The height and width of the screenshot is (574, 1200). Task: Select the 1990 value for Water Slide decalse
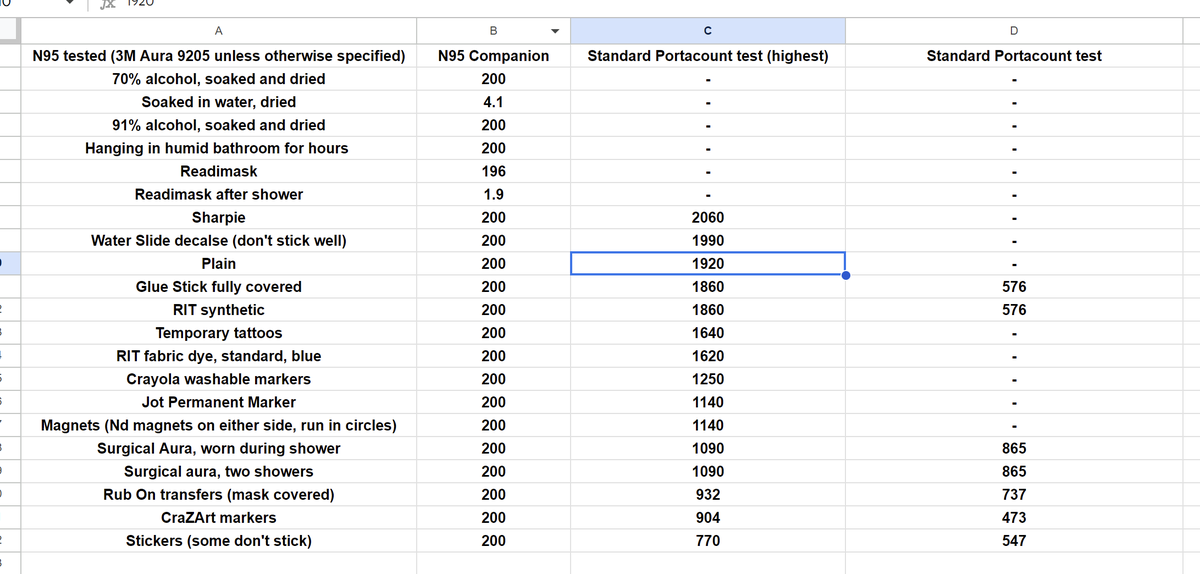pos(708,240)
